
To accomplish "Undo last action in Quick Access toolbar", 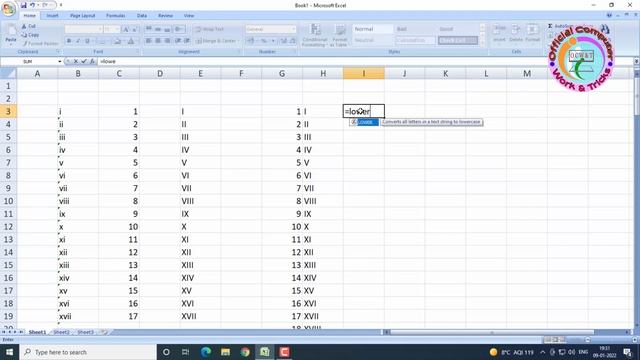I will (x=32, y=5).
